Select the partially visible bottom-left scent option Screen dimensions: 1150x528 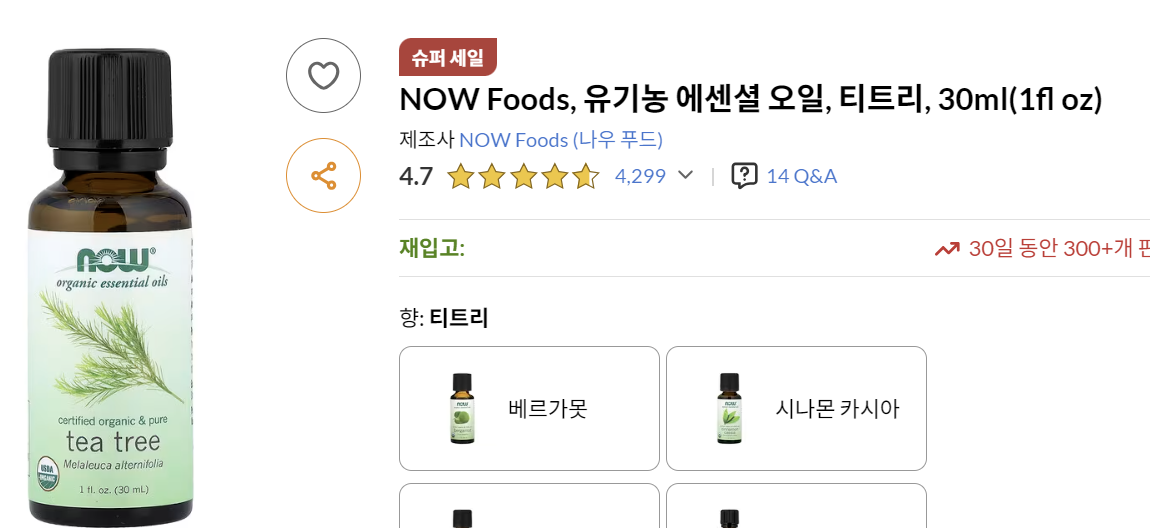529,507
